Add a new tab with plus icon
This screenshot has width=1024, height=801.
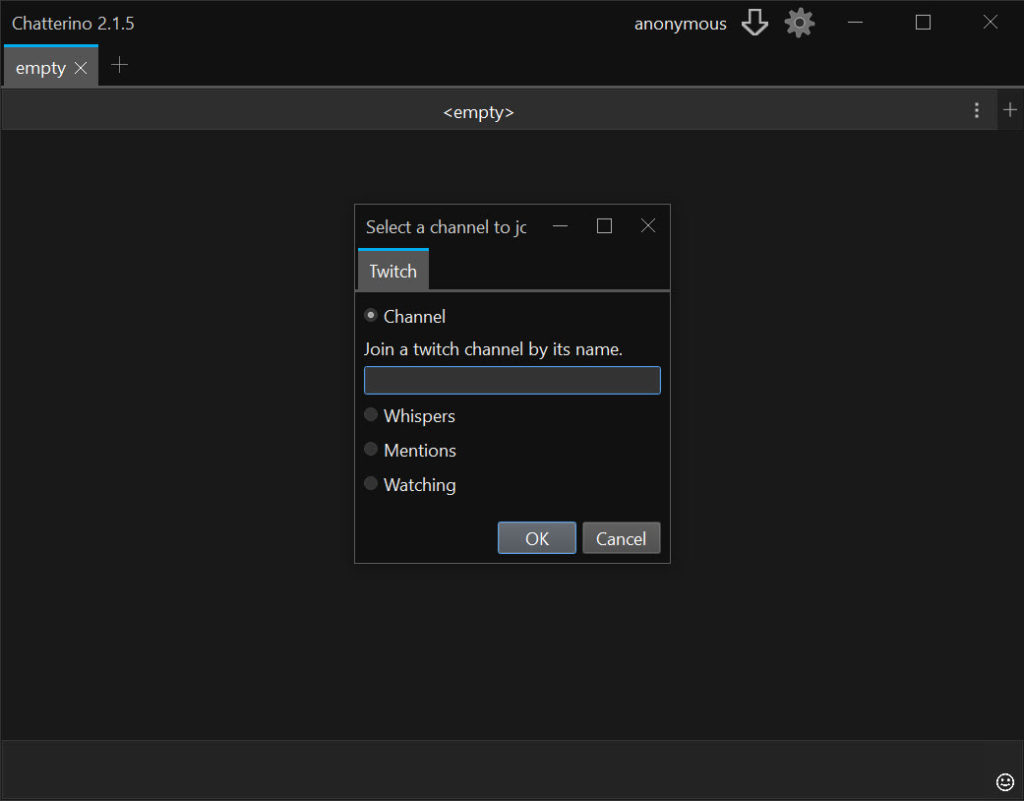click(120, 65)
